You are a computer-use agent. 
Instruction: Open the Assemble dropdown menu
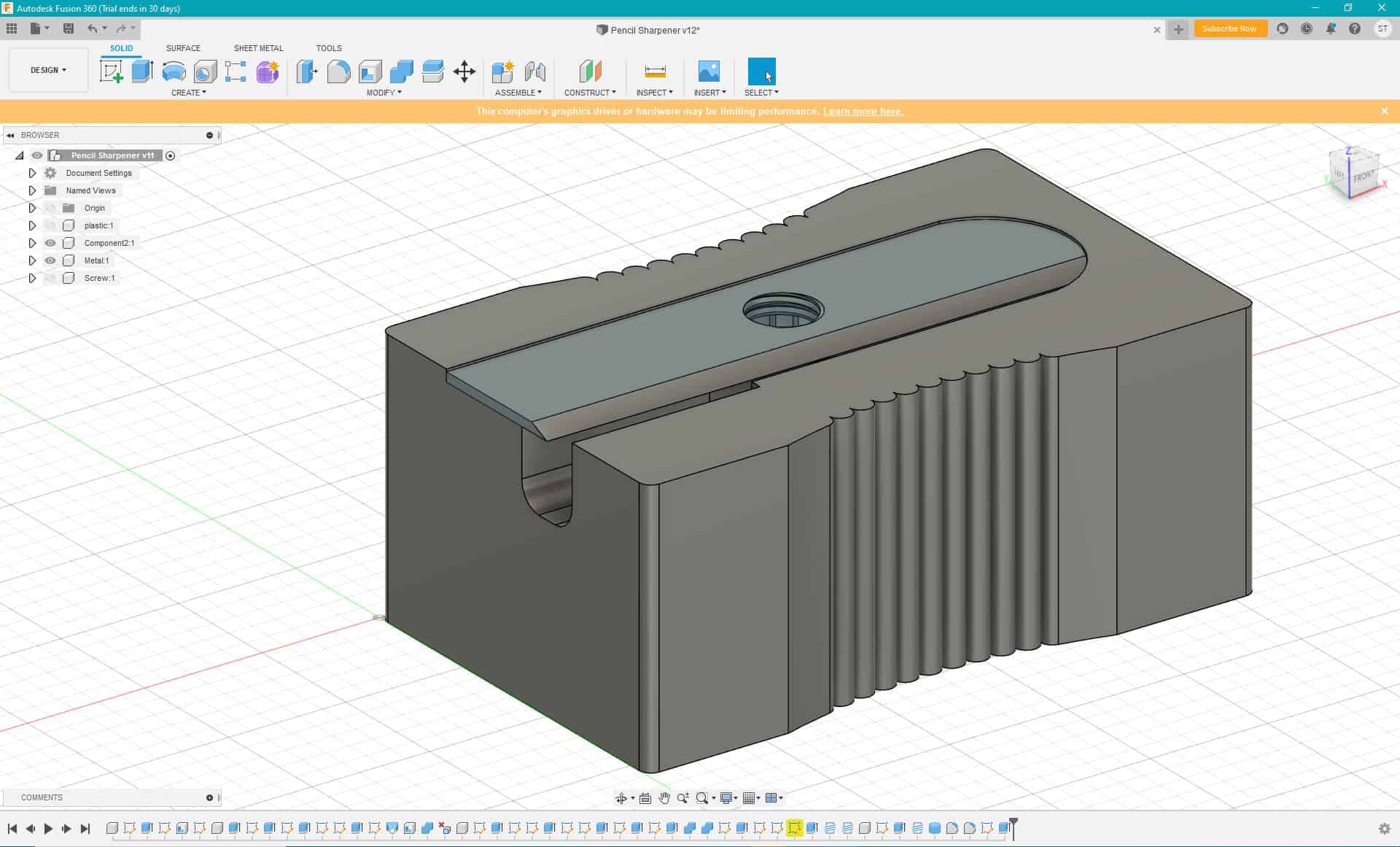pos(518,93)
